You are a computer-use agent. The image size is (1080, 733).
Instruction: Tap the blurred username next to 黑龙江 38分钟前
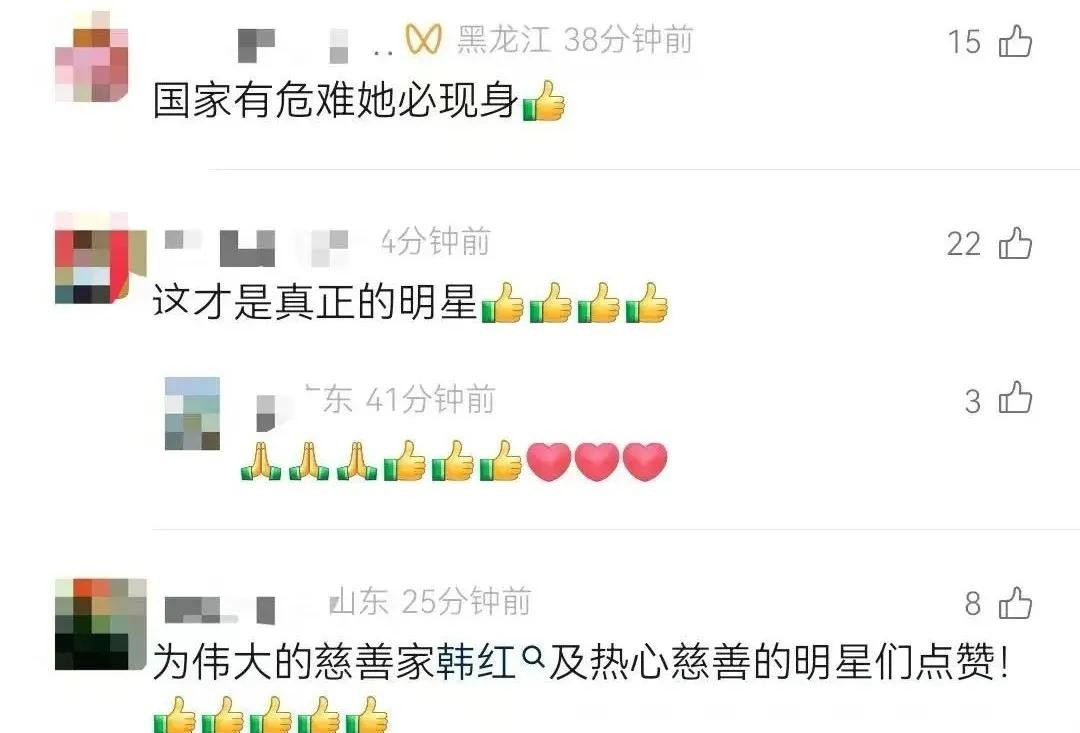[x=313, y=44]
